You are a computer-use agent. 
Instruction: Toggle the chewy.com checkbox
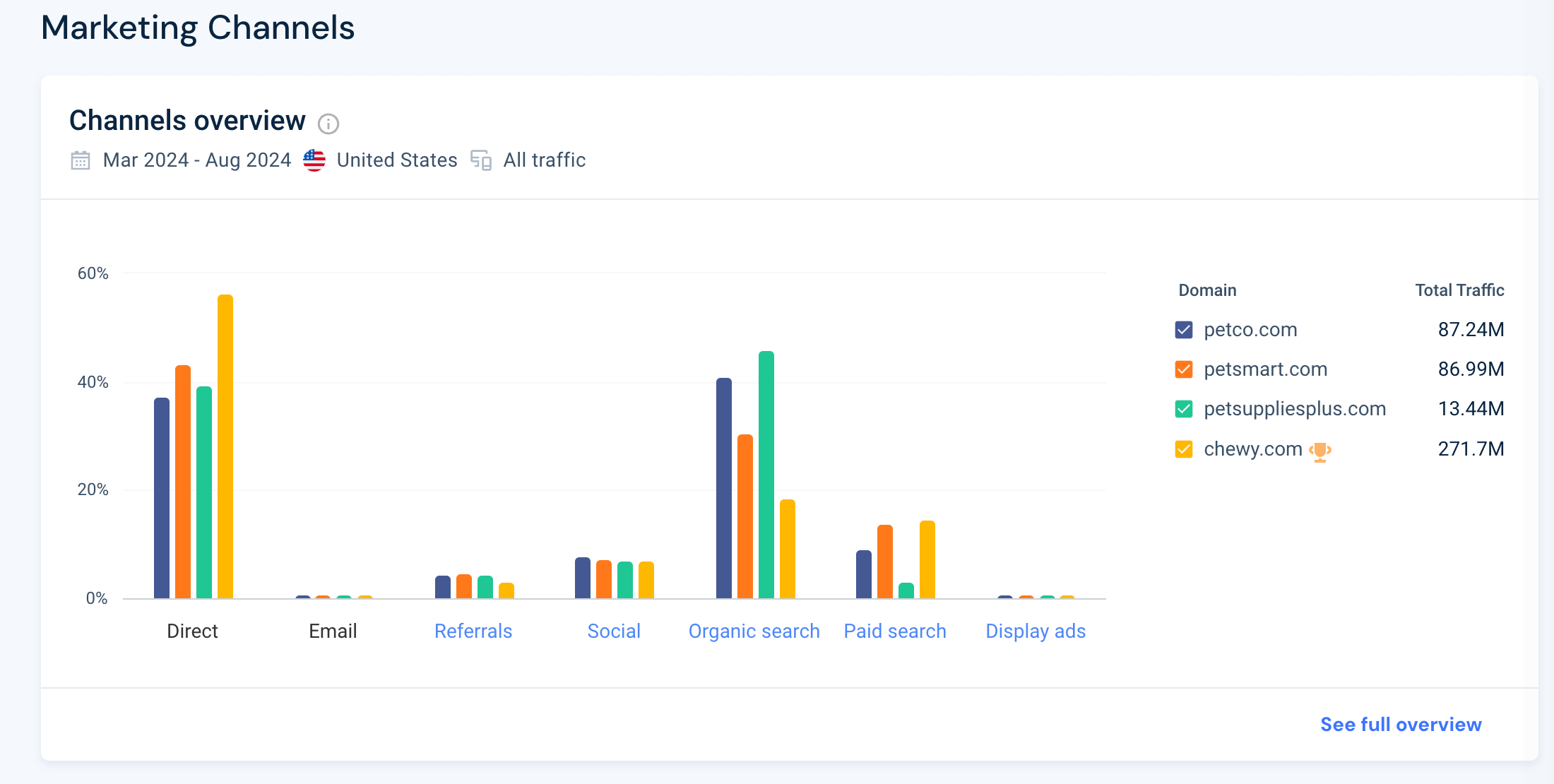pos(1184,449)
